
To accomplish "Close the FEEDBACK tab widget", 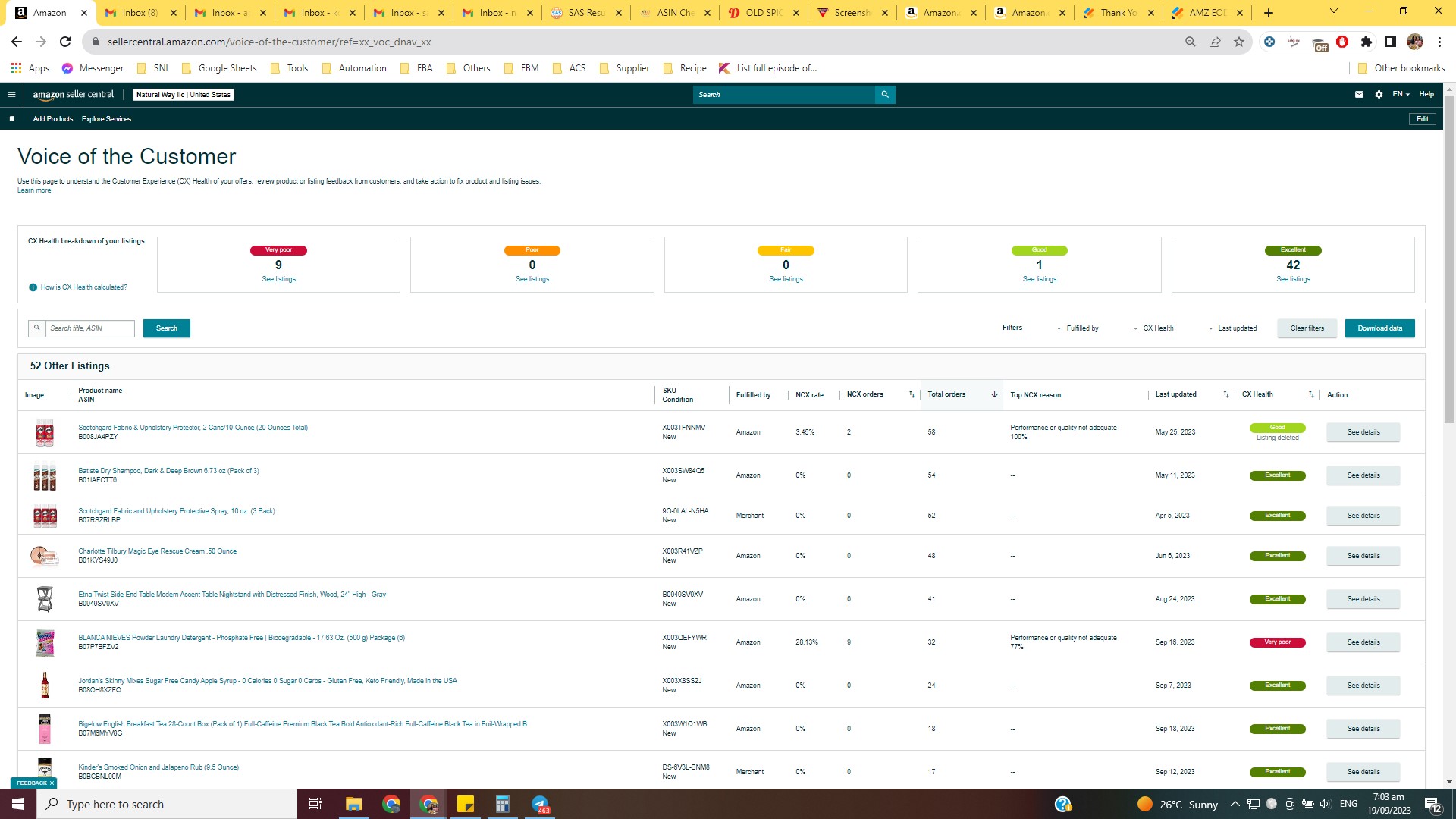I will (52, 783).
